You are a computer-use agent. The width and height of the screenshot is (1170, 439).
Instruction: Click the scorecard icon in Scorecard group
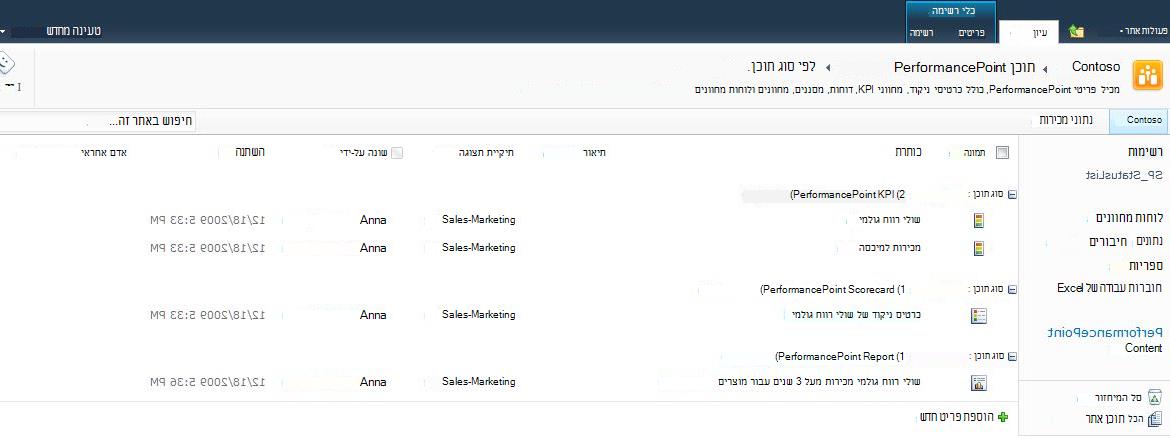pyautogui.click(x=978, y=316)
